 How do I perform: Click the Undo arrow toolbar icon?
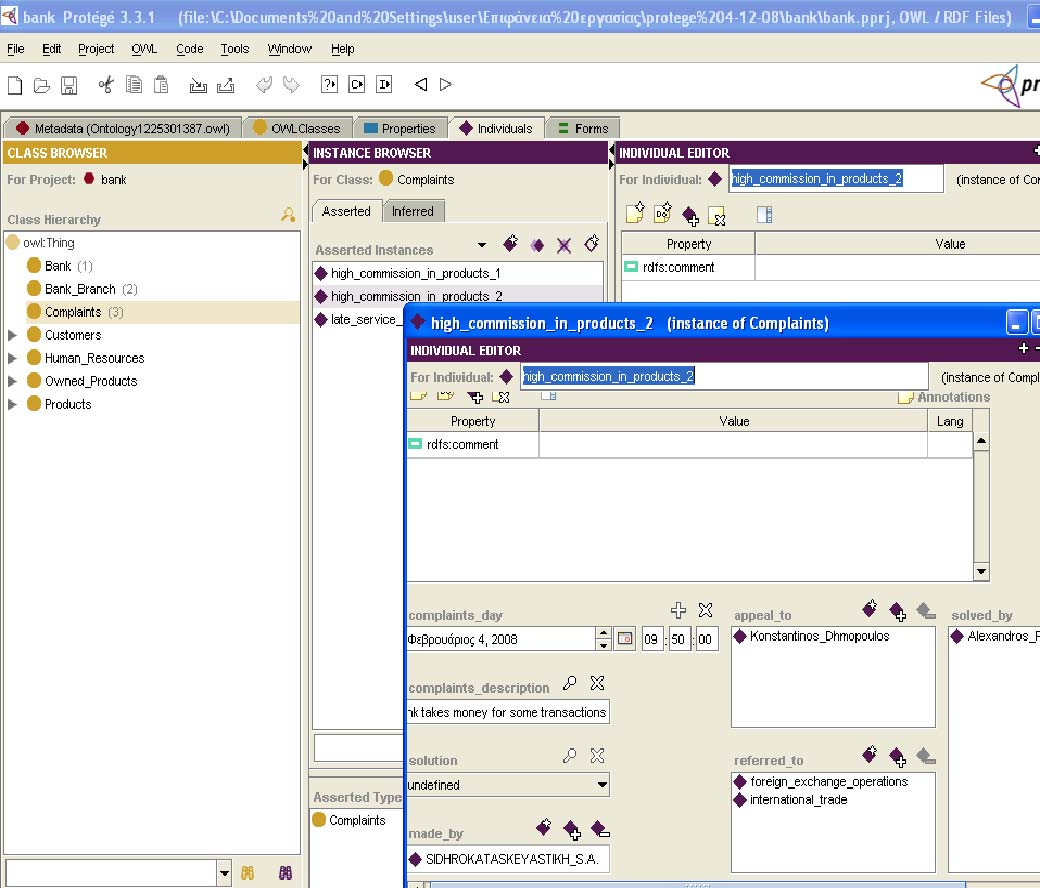tap(264, 85)
